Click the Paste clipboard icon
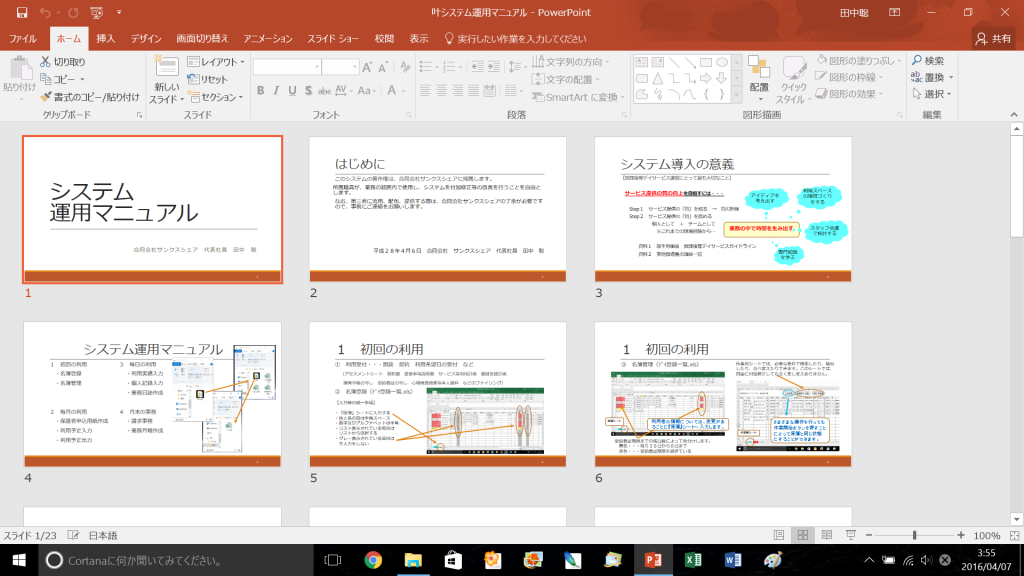 point(20,68)
